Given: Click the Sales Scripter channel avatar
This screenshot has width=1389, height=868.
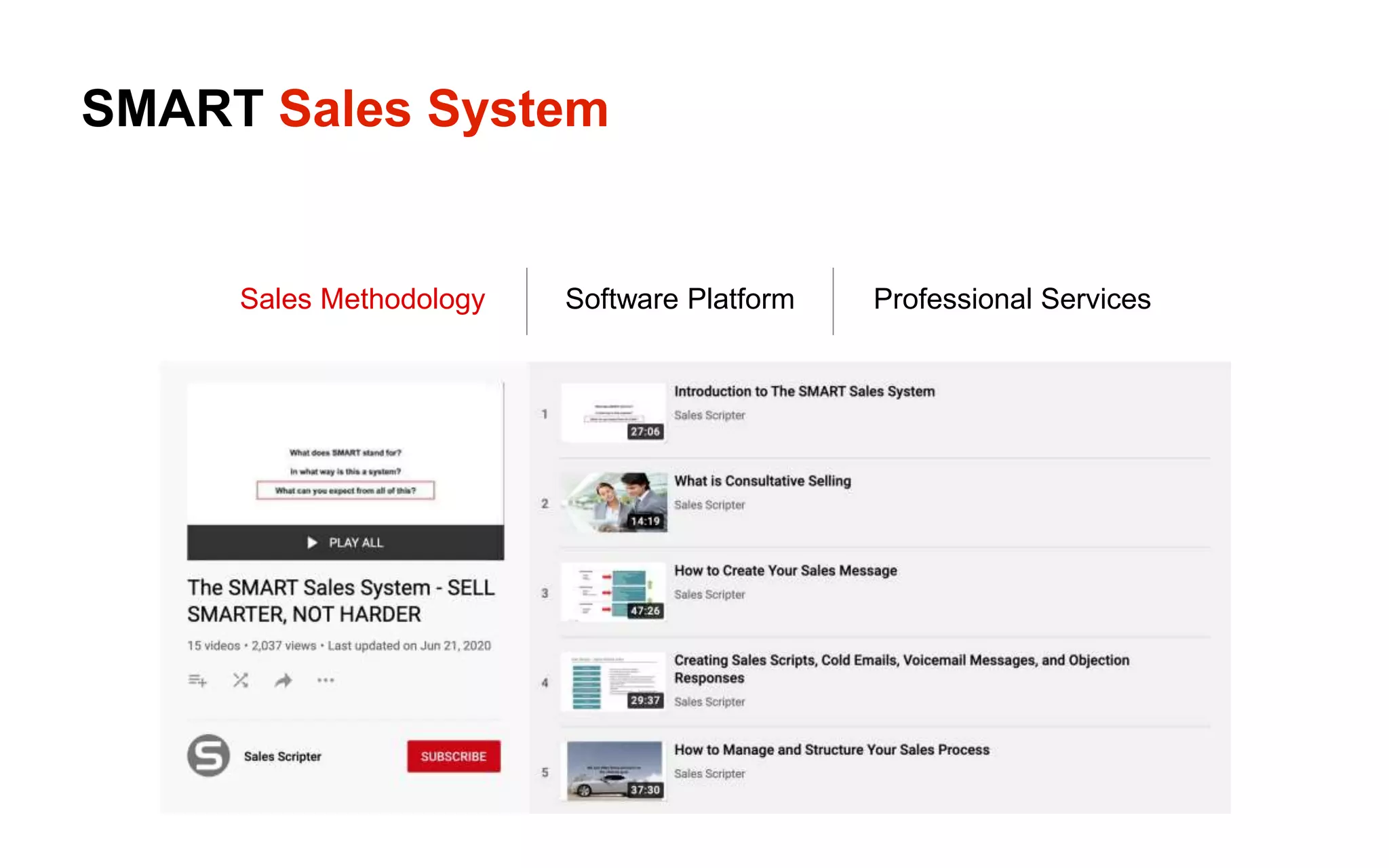Looking at the screenshot, I should 208,755.
